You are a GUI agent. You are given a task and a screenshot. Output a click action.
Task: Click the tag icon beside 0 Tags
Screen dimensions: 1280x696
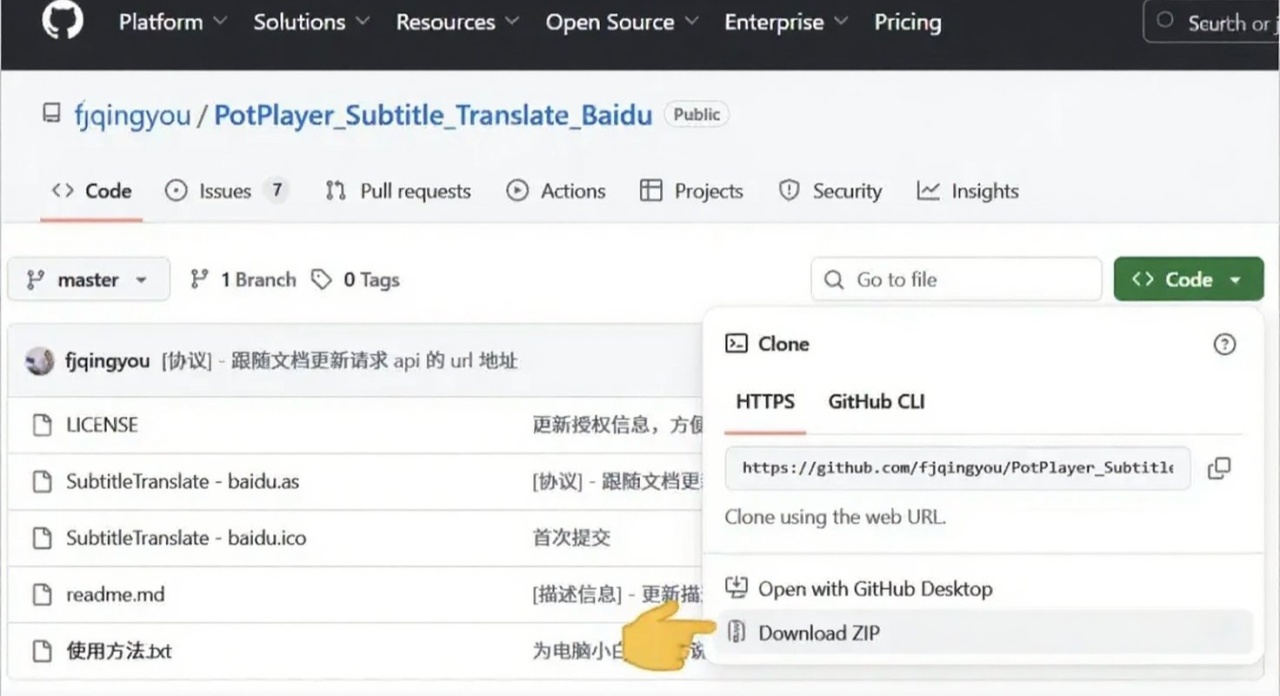(321, 280)
